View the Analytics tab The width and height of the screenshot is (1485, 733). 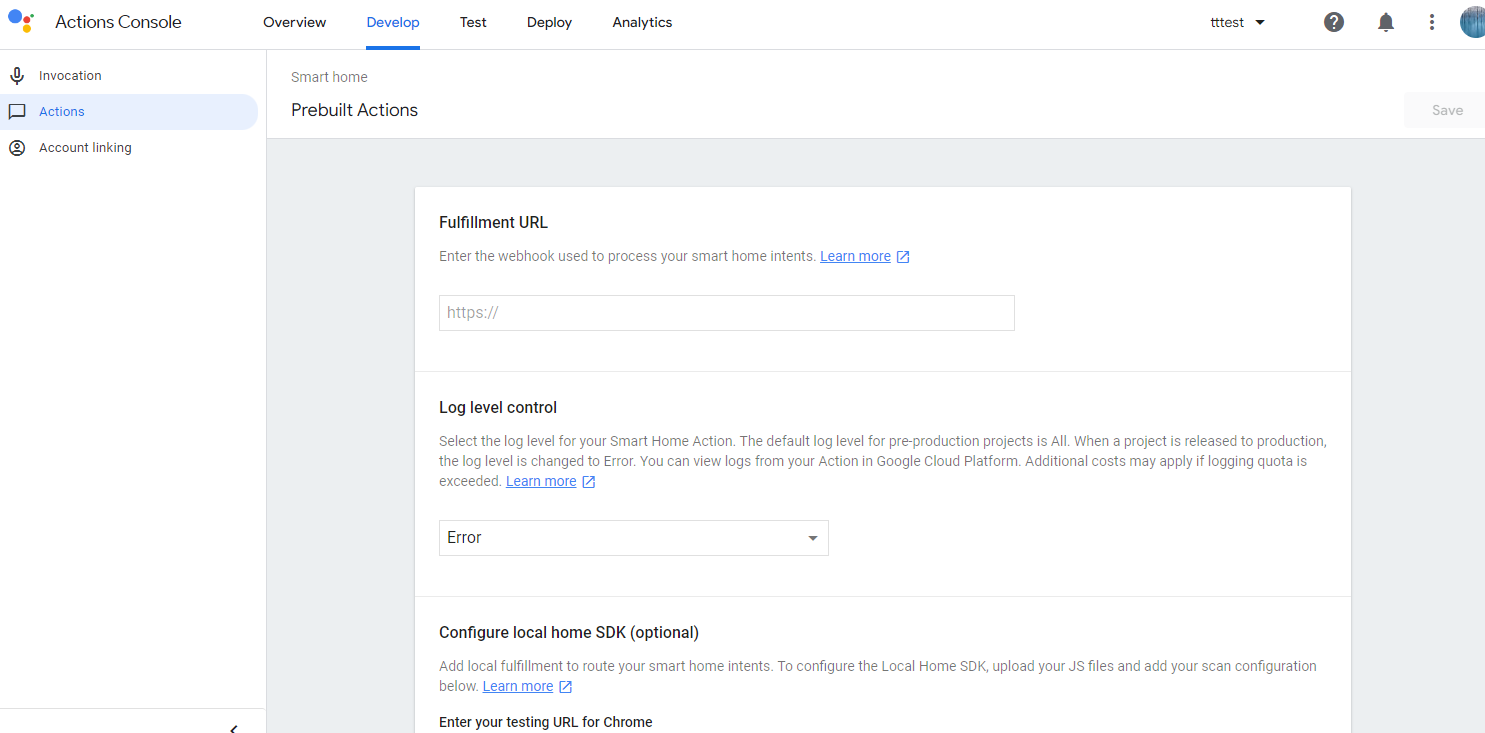point(642,22)
